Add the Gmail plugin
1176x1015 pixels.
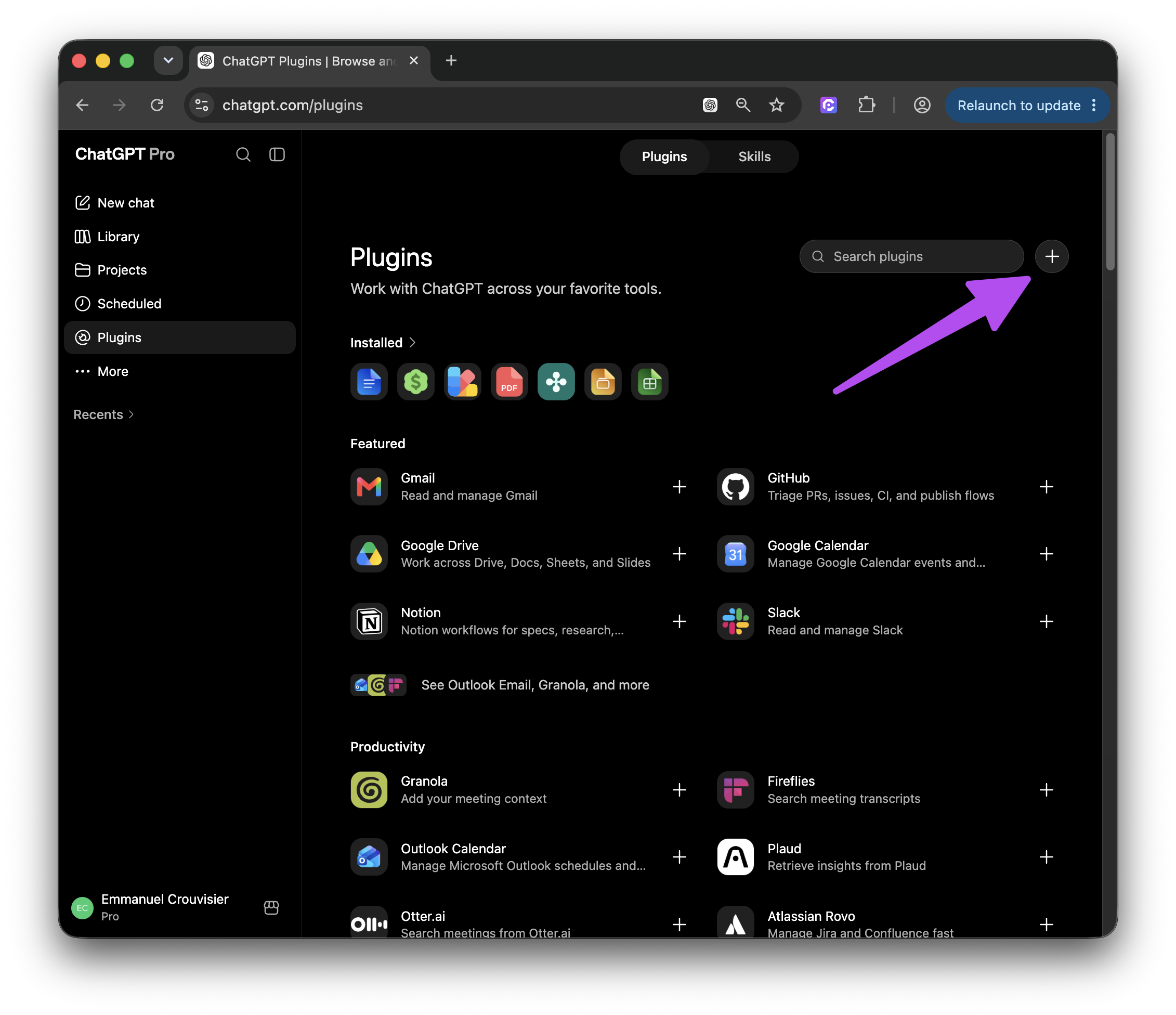coord(680,487)
